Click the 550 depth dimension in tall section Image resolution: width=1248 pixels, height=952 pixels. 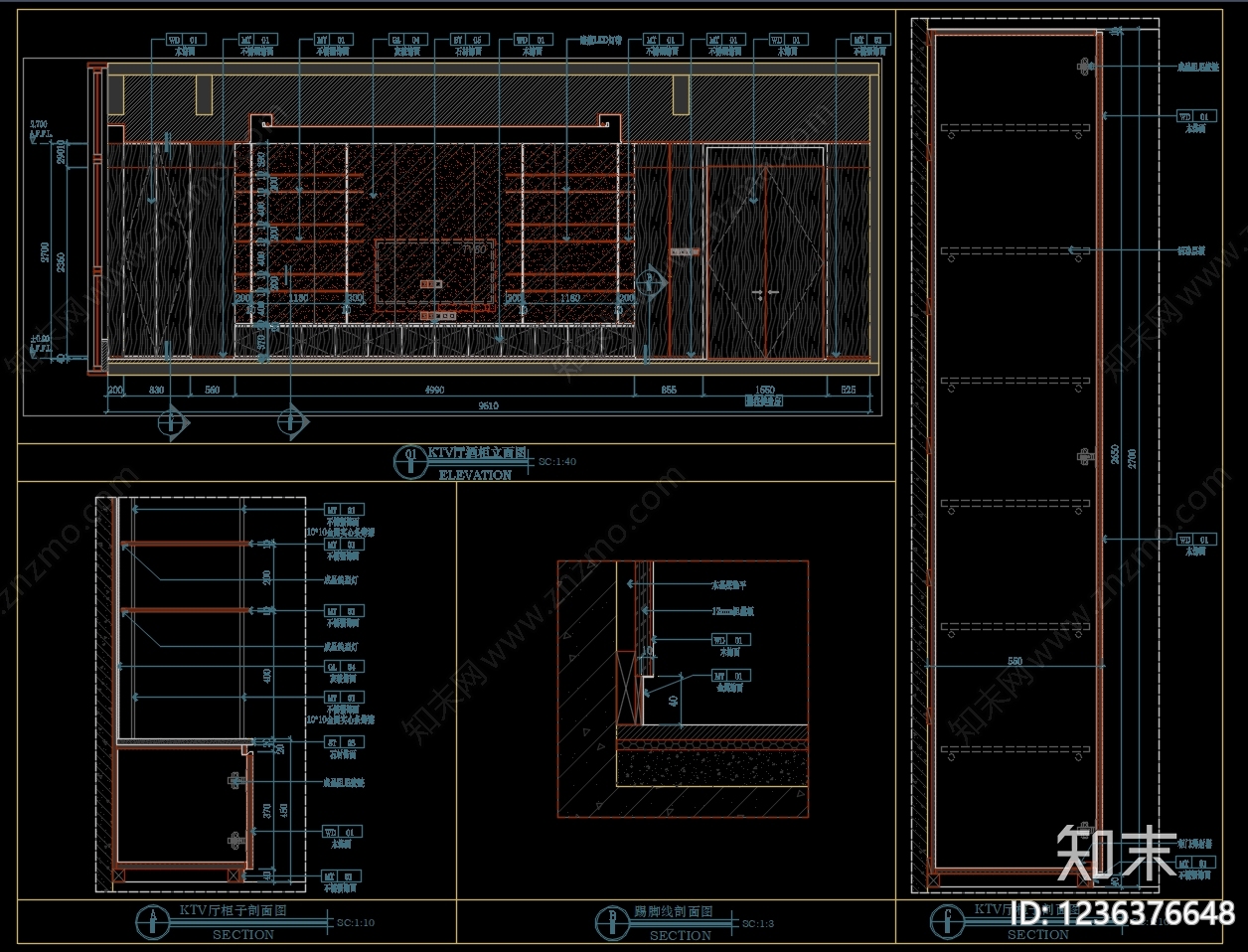point(1014,661)
